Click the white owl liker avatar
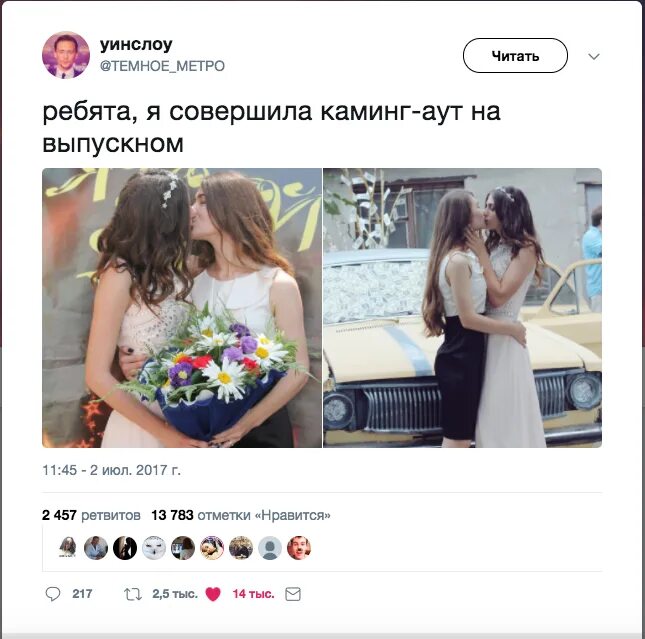This screenshot has width=645, height=639. (154, 548)
